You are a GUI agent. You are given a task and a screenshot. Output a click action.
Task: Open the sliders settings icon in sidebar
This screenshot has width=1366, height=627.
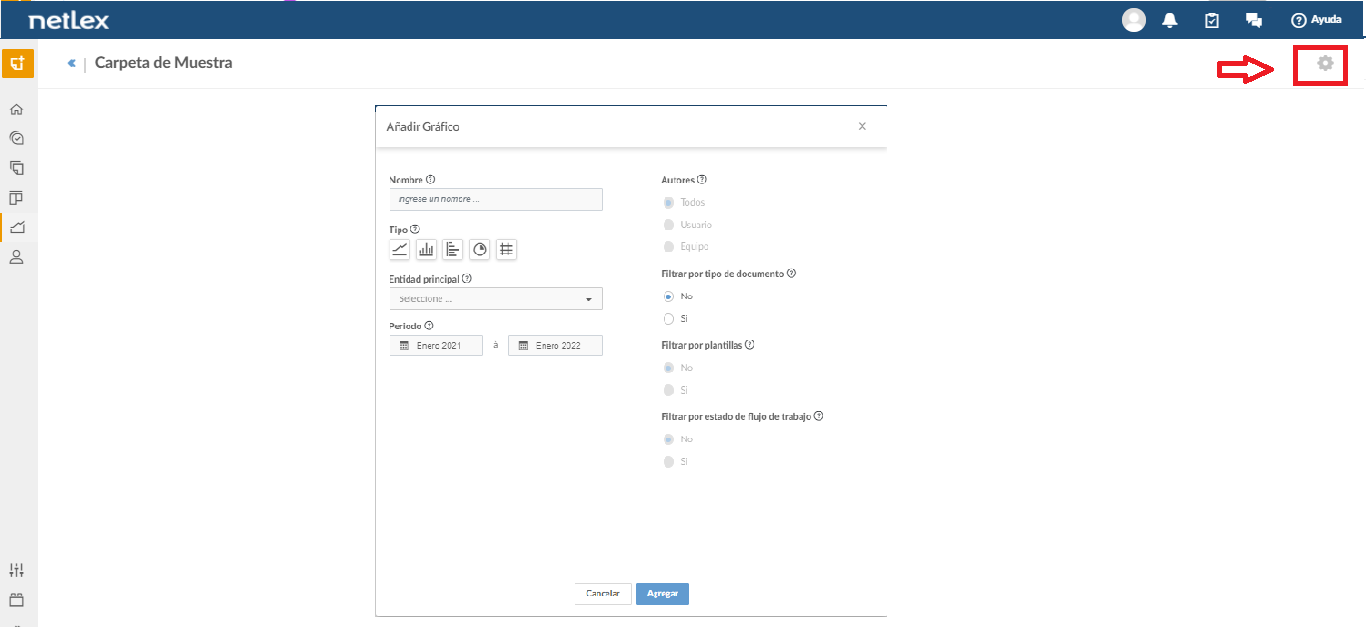coord(16,570)
